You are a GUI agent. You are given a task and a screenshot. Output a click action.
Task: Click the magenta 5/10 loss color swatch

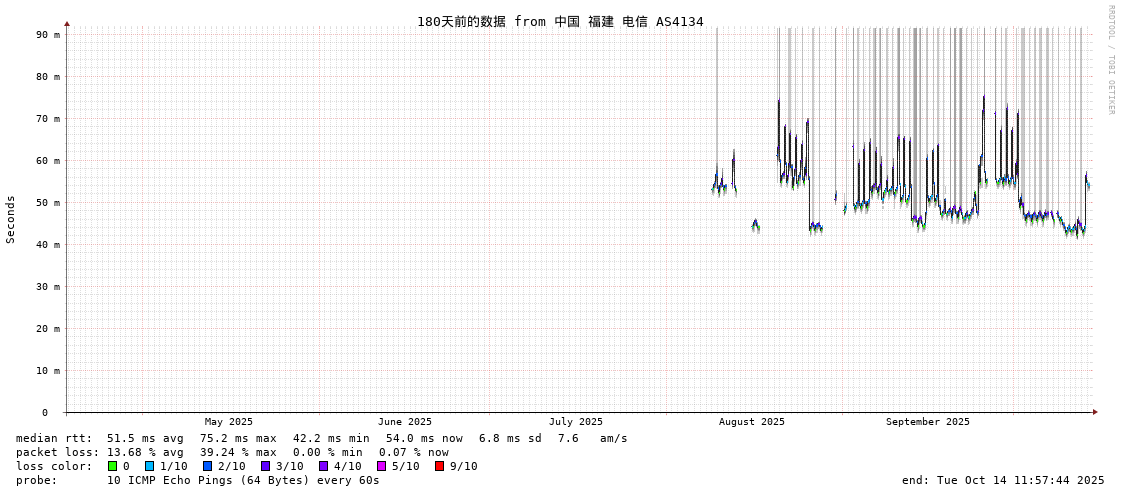pyautogui.click(x=381, y=466)
